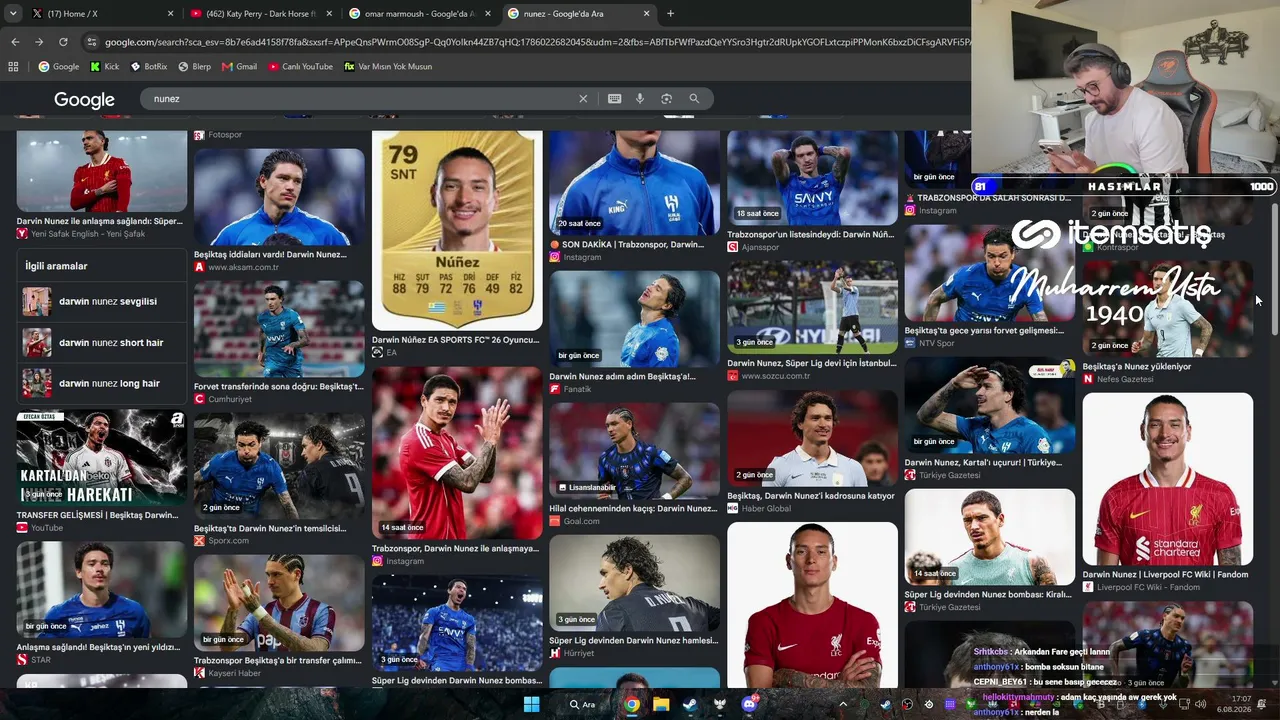Viewport: 1280px width, 720px height.
Task: Open Google Chrome from the taskbar
Action: (x=632, y=704)
